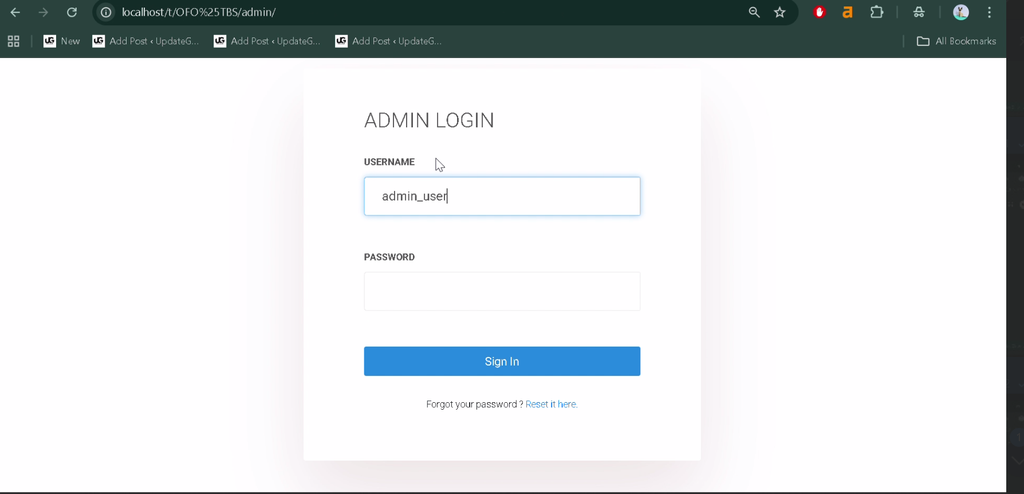The height and width of the screenshot is (494, 1024).
Task: Open the Extensions puzzle piece menu
Action: coord(876,12)
